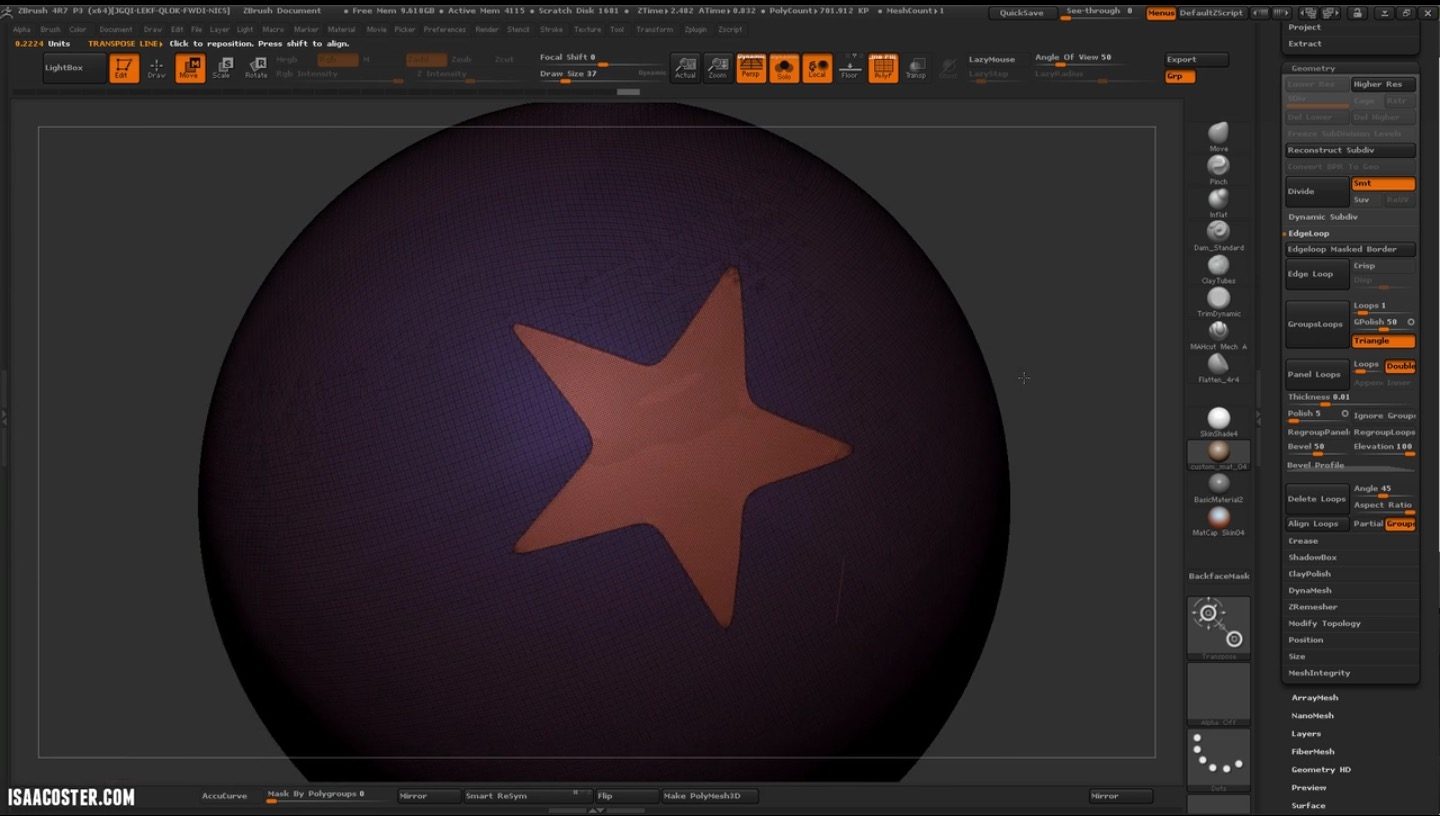This screenshot has width=1440, height=816.
Task: Open the Alpha Off thumbnail
Action: (x=1218, y=694)
